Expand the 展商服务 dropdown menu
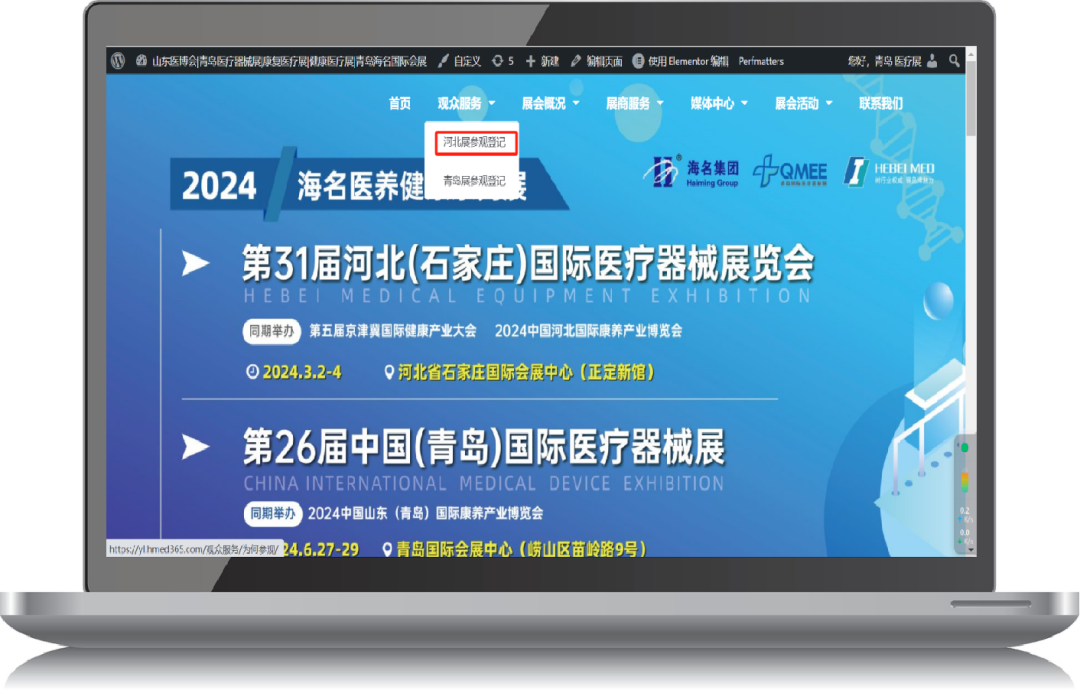Screen dimensions: 1080x690 (x=634, y=103)
